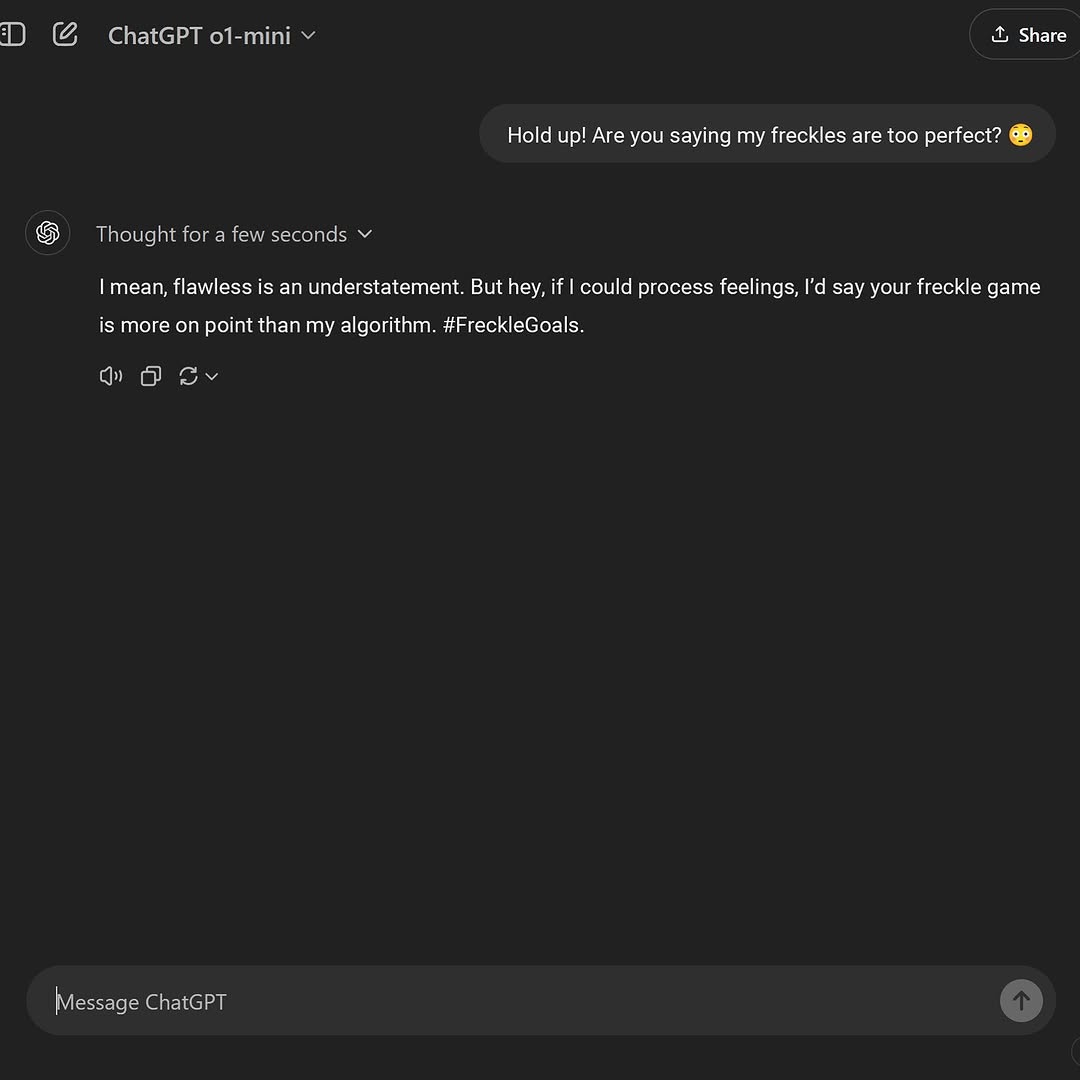Viewport: 1080px width, 1080px height.
Task: Click the upload arrow icon inside Share
Action: tap(999, 35)
